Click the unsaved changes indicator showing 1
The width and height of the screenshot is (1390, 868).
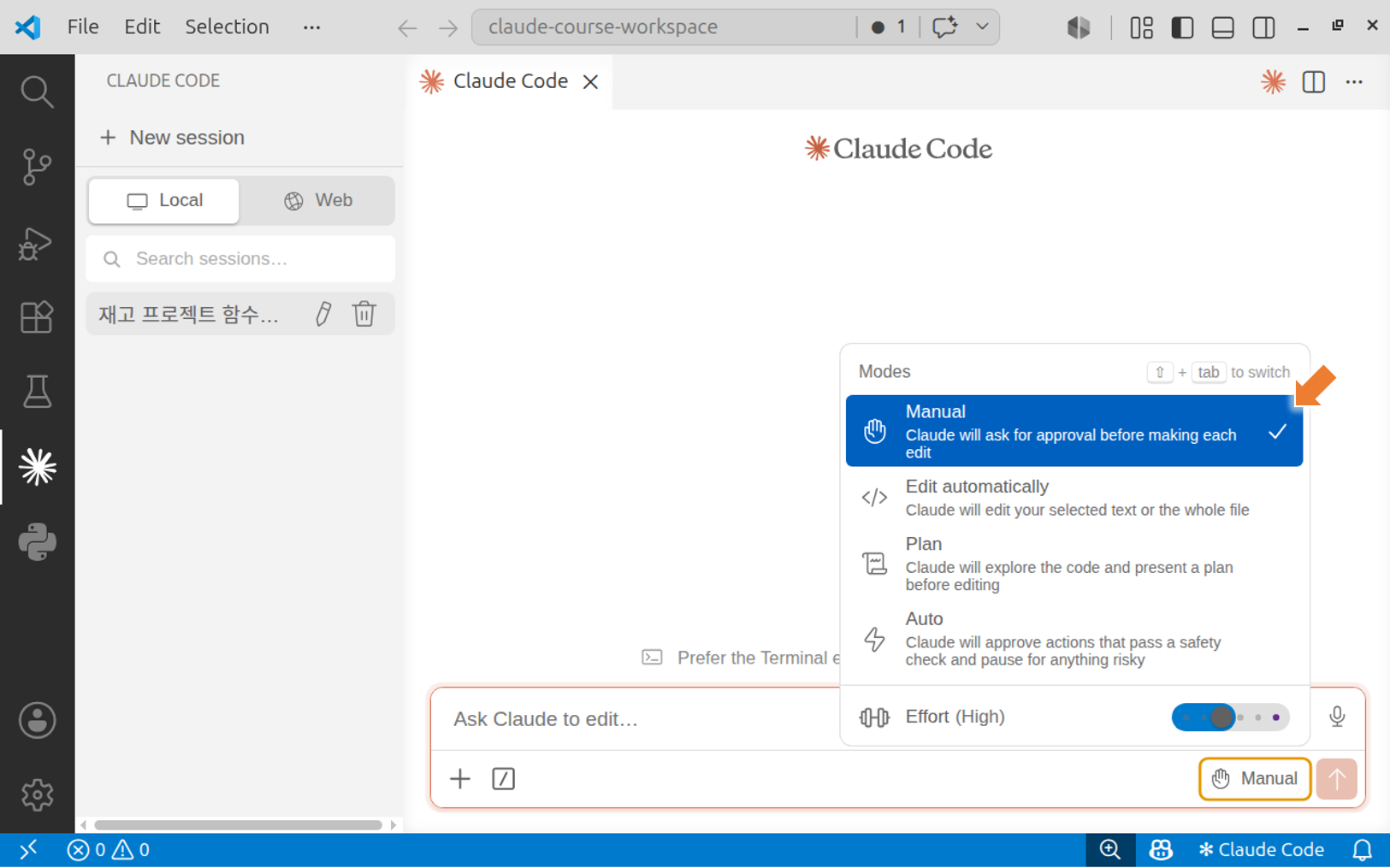click(x=889, y=27)
